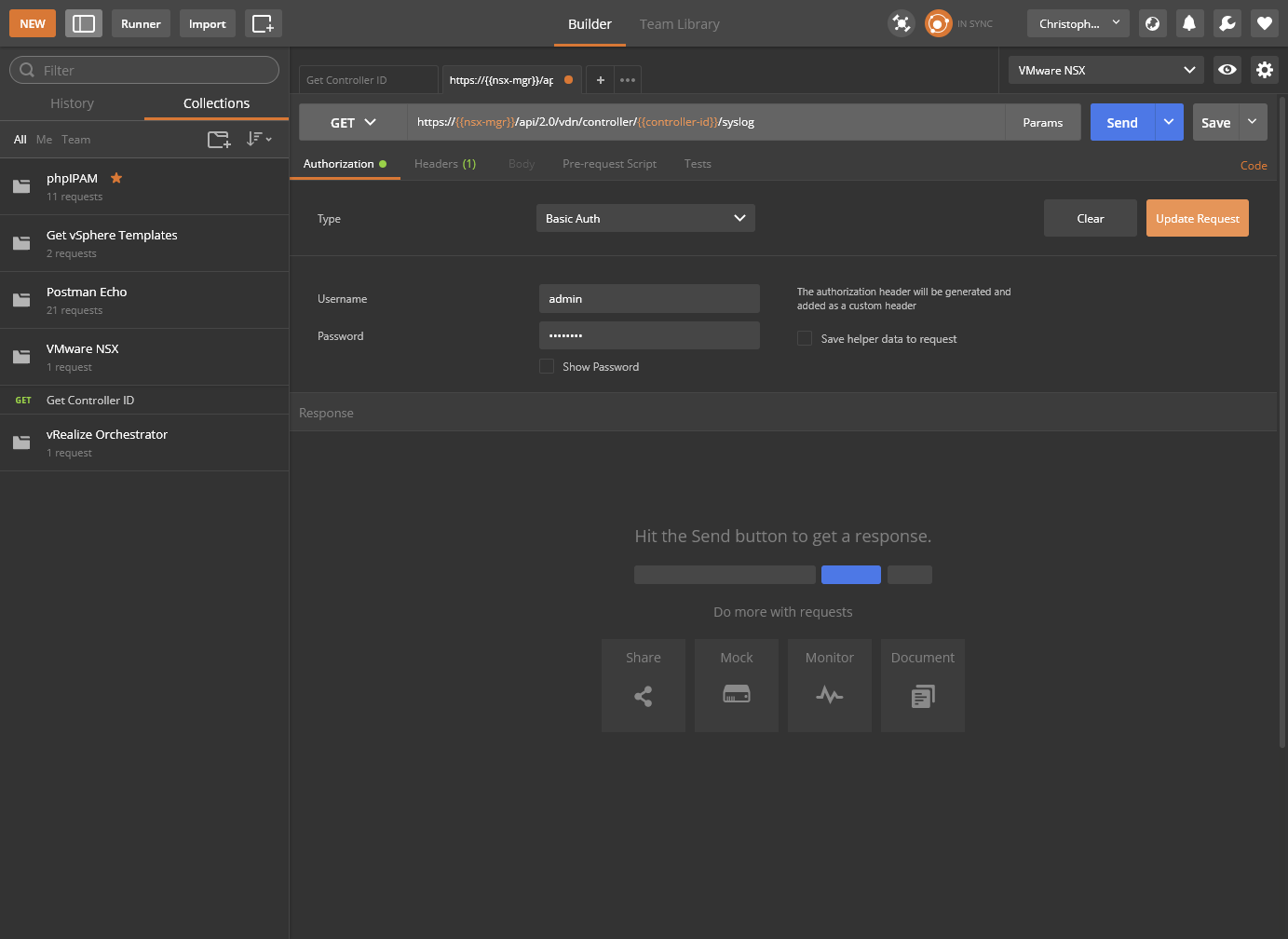This screenshot has width=1288, height=939.
Task: Open the VMware NSX environment selector
Action: click(1105, 70)
